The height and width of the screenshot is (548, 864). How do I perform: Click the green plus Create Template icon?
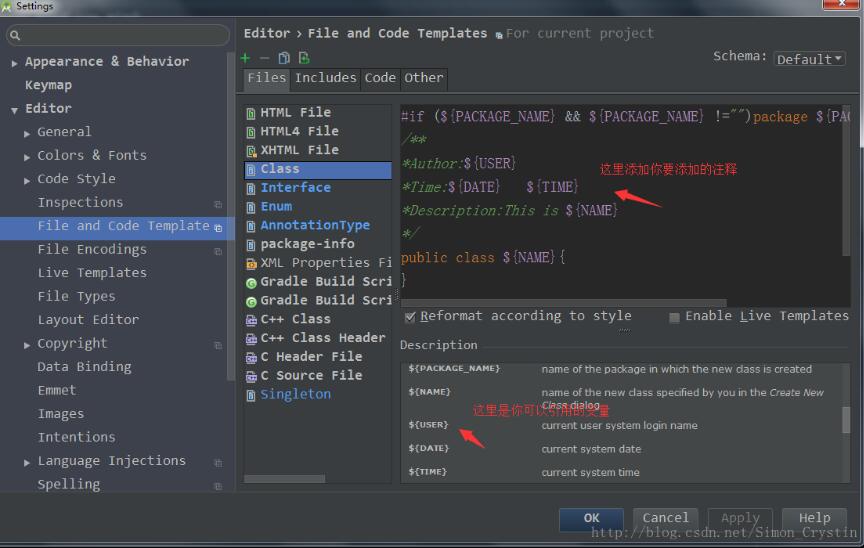pos(246,58)
